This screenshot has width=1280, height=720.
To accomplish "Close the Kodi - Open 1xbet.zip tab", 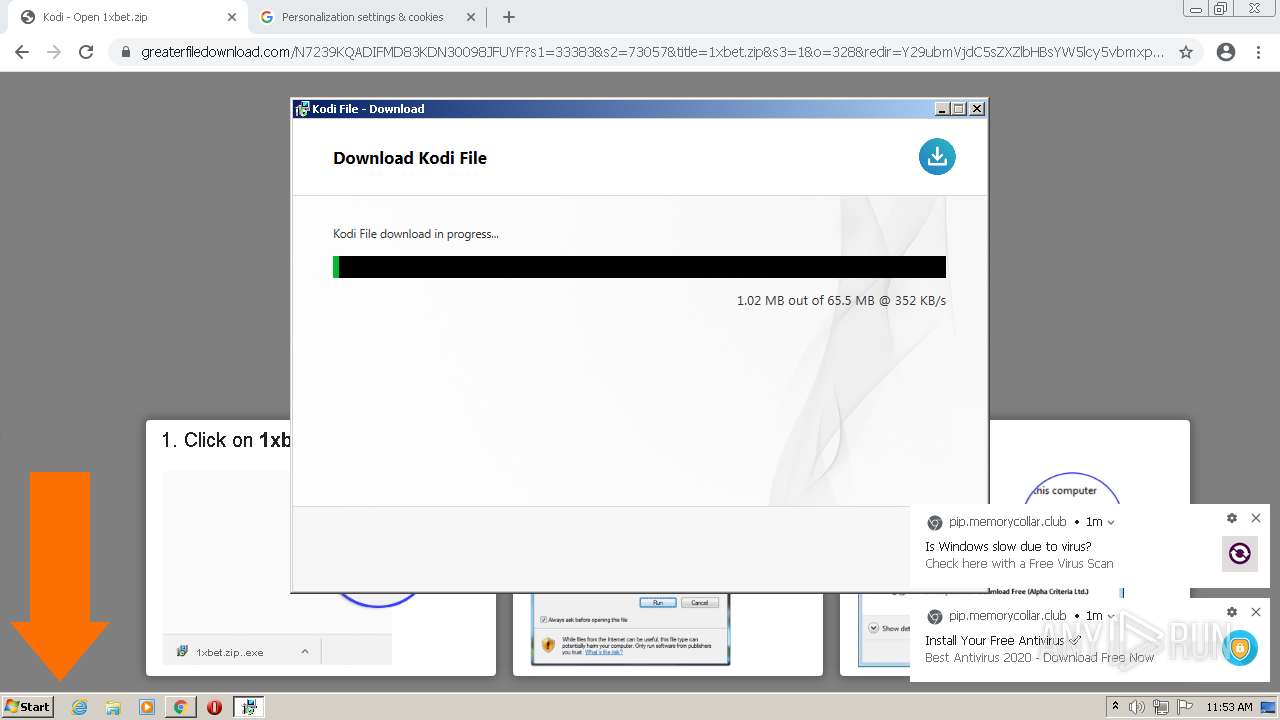I will coord(232,17).
